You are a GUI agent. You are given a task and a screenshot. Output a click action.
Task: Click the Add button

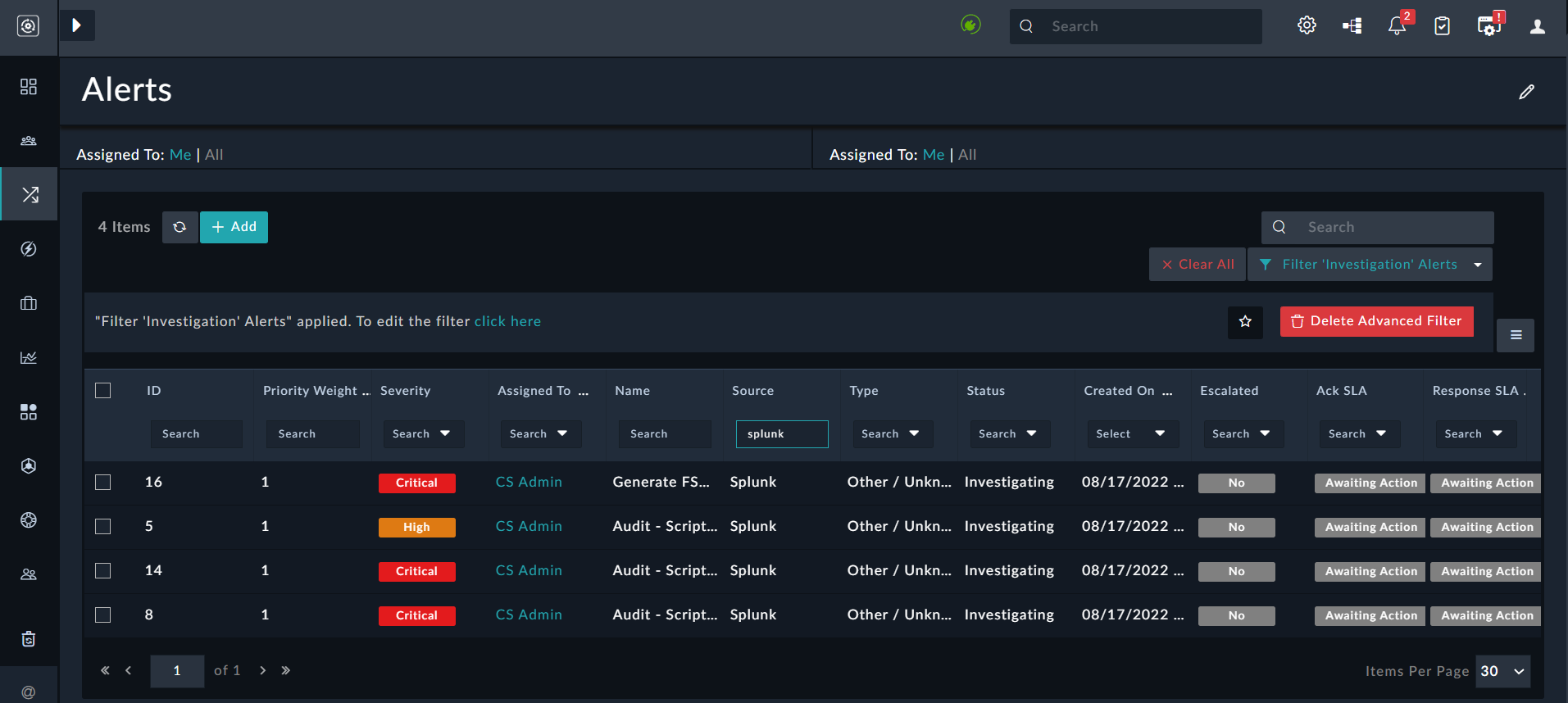click(x=234, y=227)
